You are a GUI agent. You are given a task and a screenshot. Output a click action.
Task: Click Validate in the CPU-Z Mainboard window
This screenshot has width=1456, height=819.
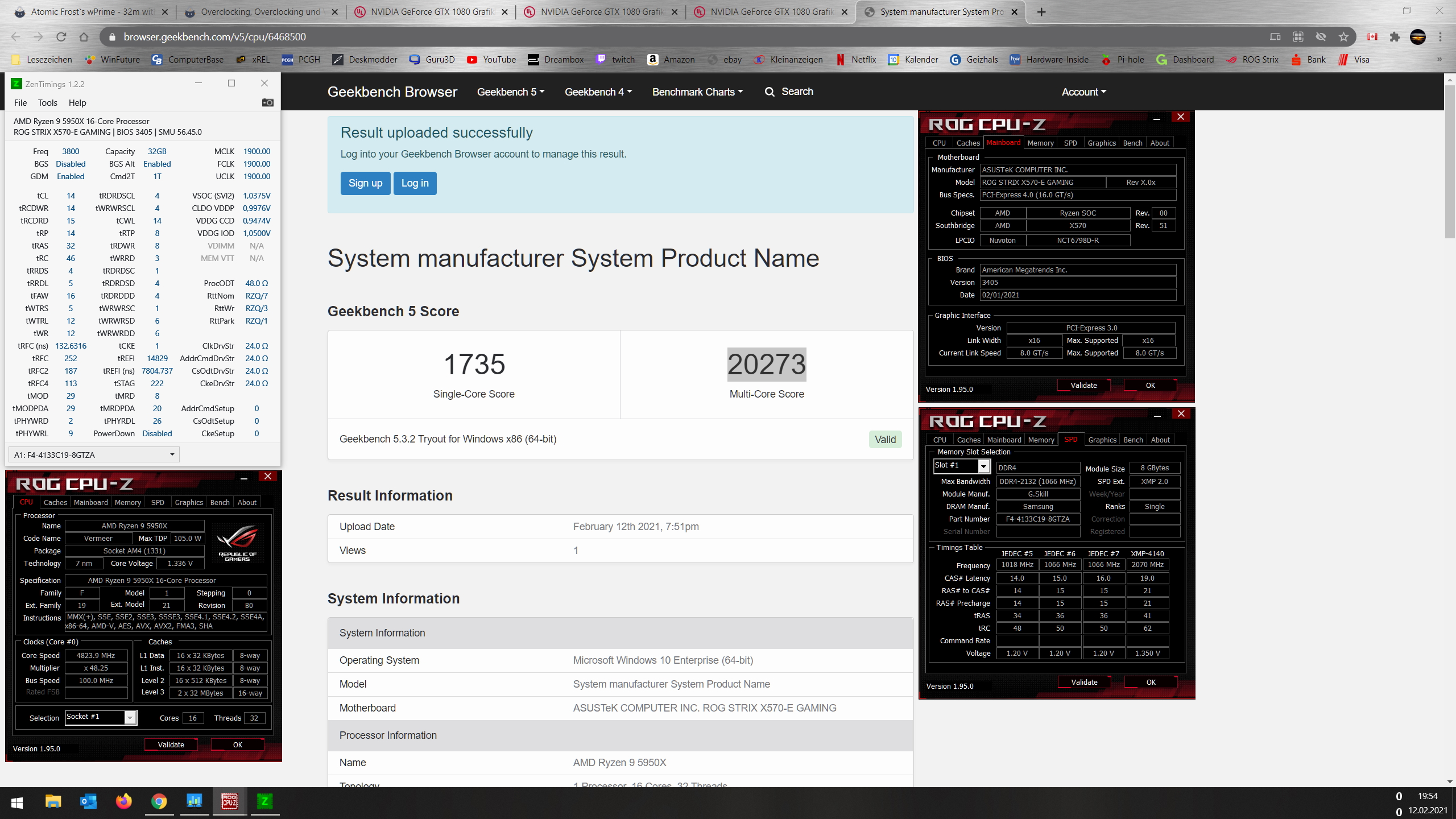click(1083, 385)
